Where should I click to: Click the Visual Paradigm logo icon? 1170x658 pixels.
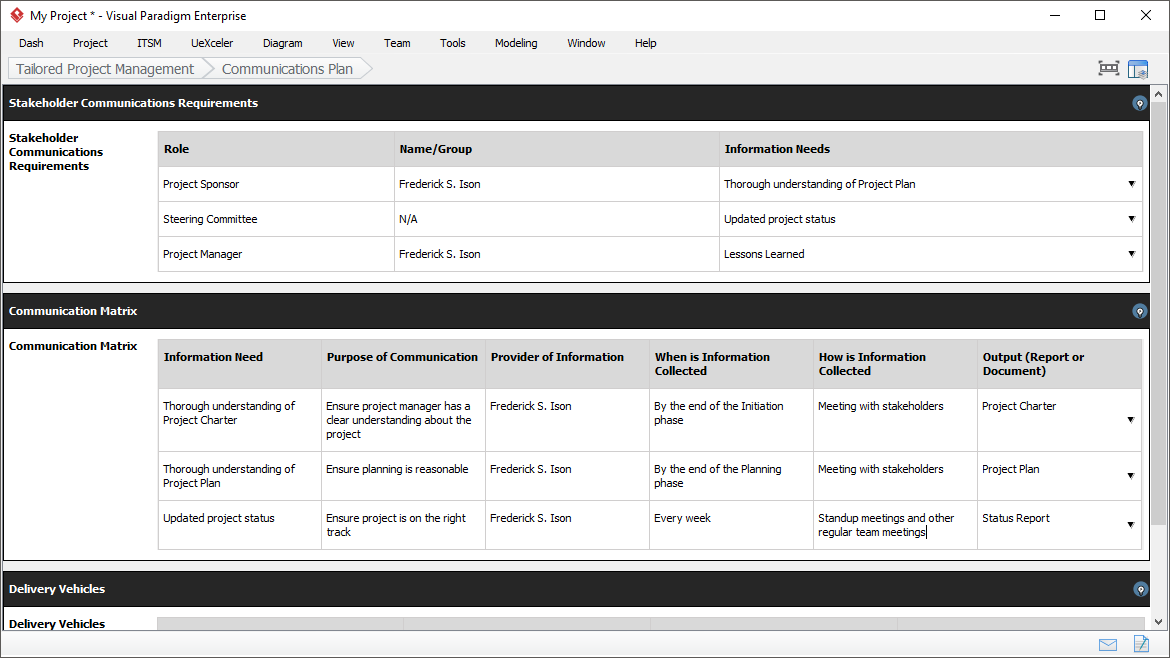point(16,15)
